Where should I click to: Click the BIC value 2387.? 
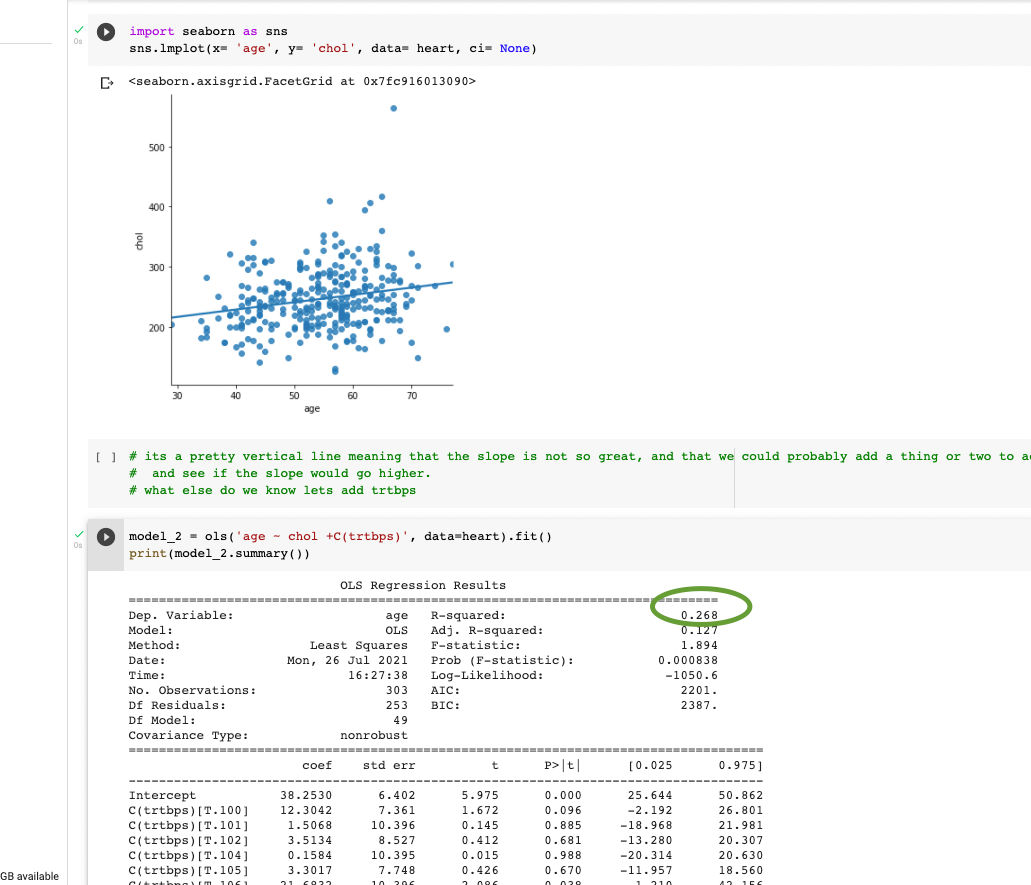tap(699, 706)
